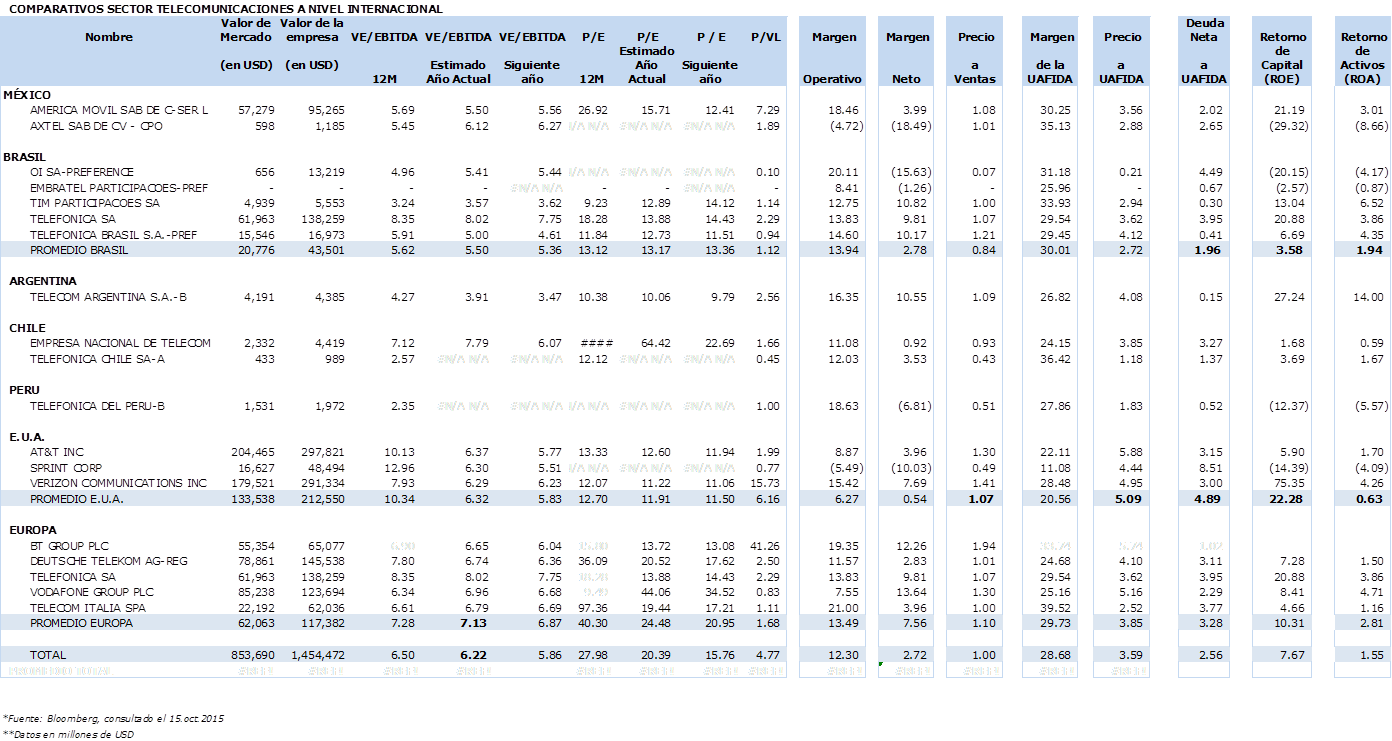The width and height of the screenshot is (1392, 741).
Task: Click the 'TOTAL' row label
Action: coord(48,655)
